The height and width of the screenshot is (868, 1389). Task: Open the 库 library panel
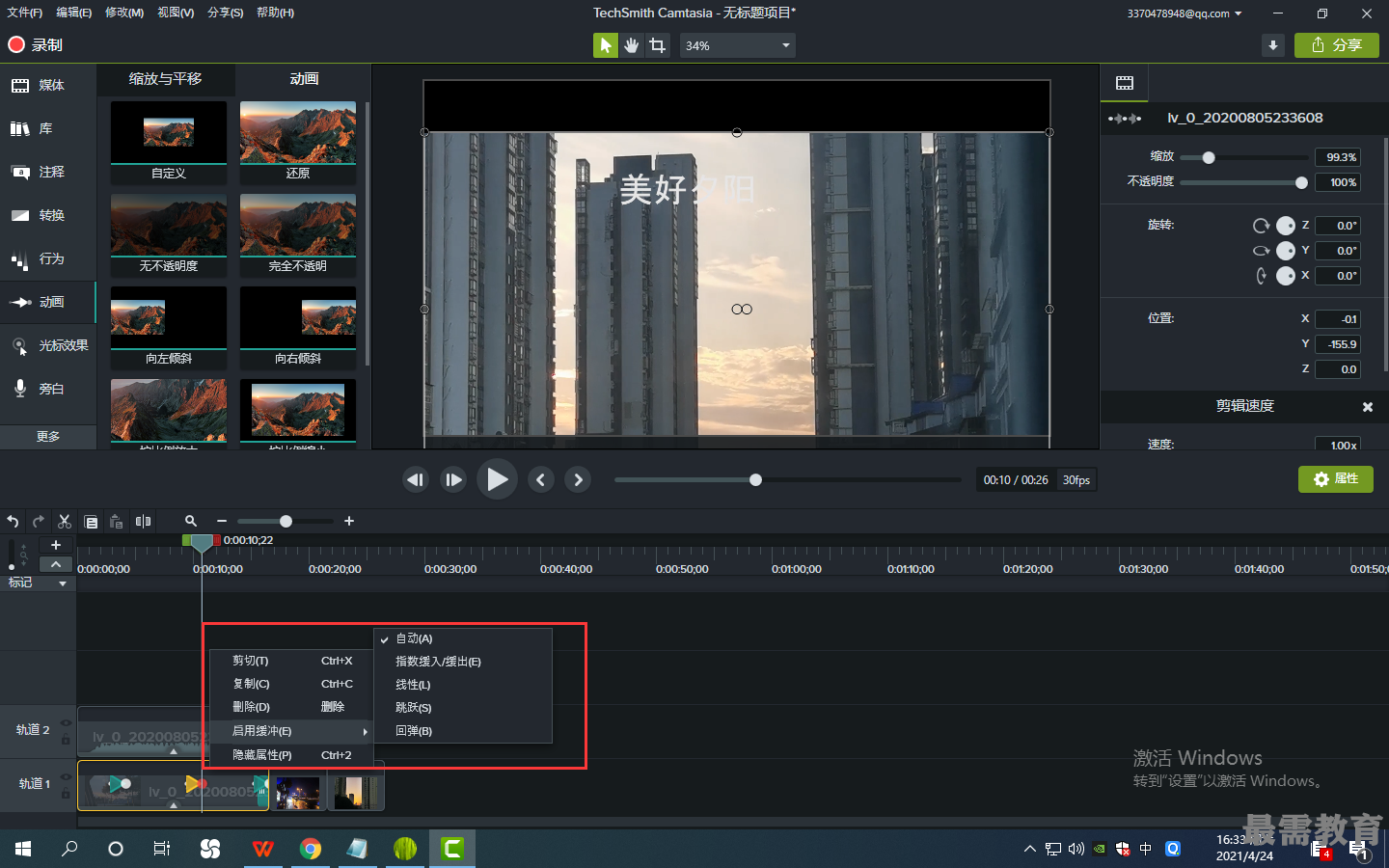(x=48, y=128)
